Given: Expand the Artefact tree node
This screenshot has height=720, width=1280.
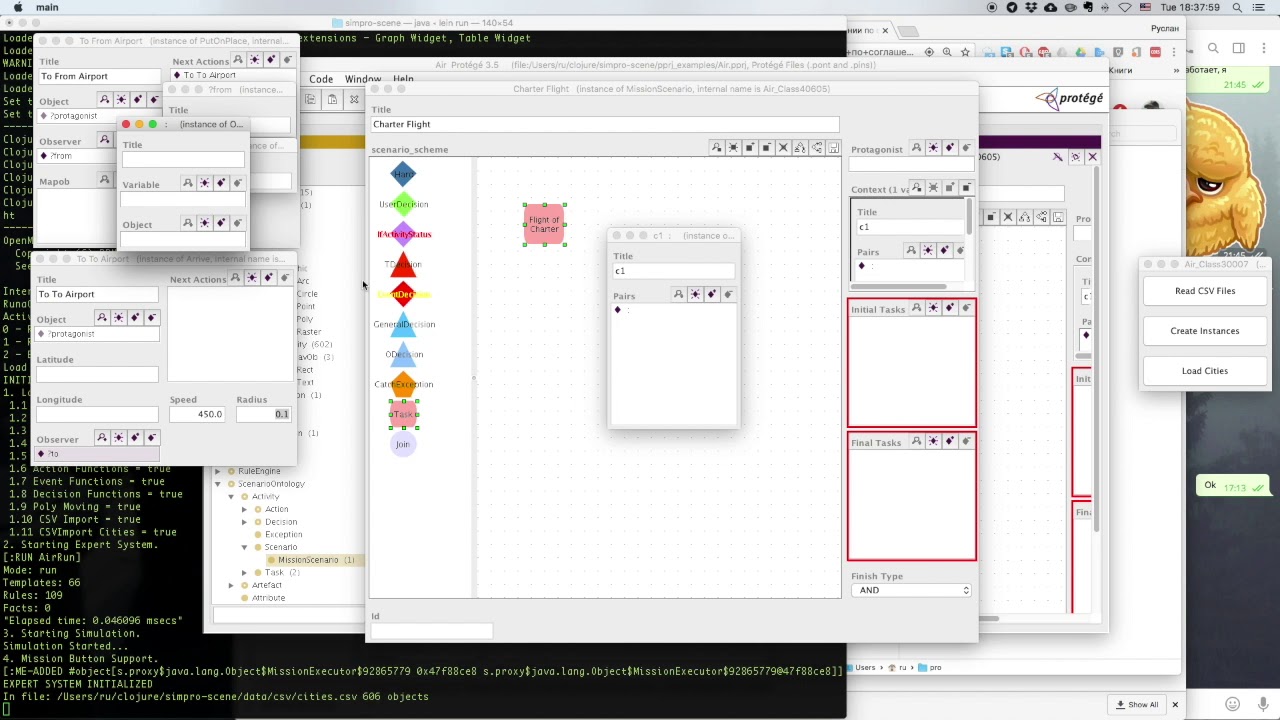Looking at the screenshot, I should [x=231, y=585].
